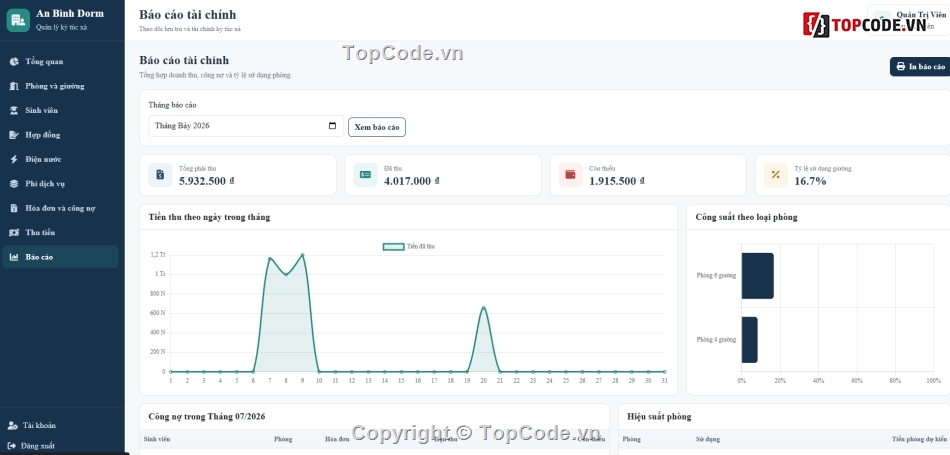This screenshot has height=455, width=950.
Task: Open the Tài khoản link
Action: [32, 425]
